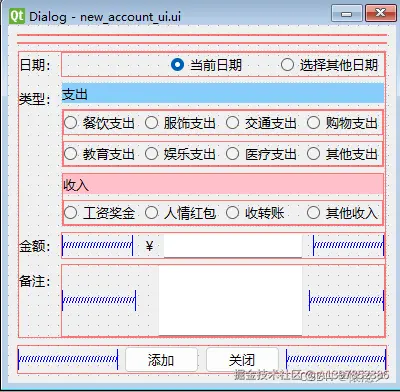Click the 关闭 button
400x392 pixels.
(x=242, y=360)
